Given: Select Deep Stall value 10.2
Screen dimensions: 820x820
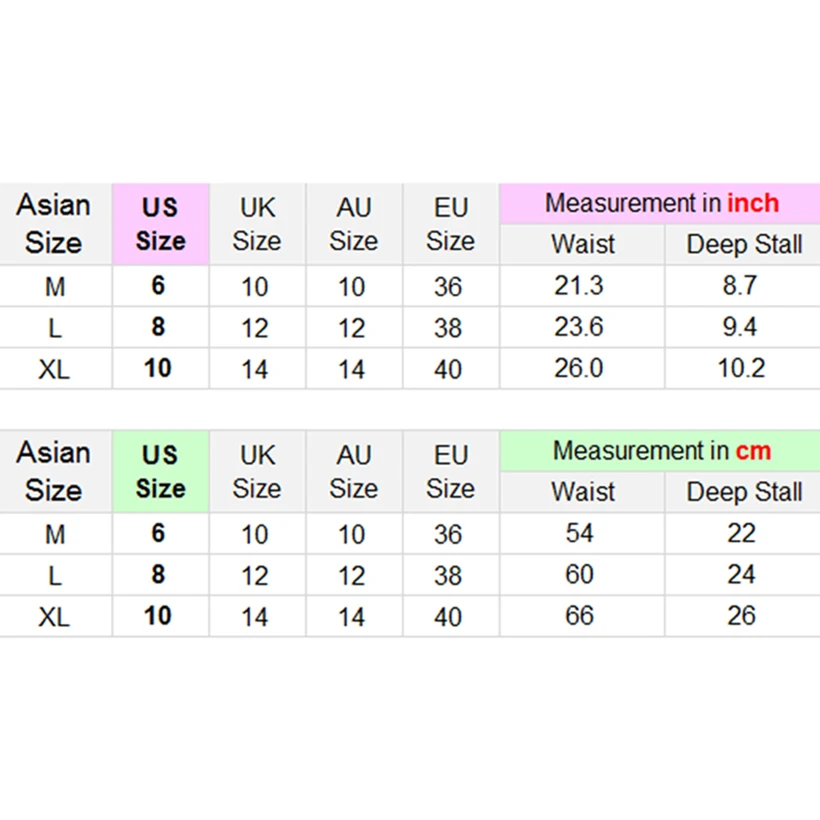Looking at the screenshot, I should pos(741,369).
